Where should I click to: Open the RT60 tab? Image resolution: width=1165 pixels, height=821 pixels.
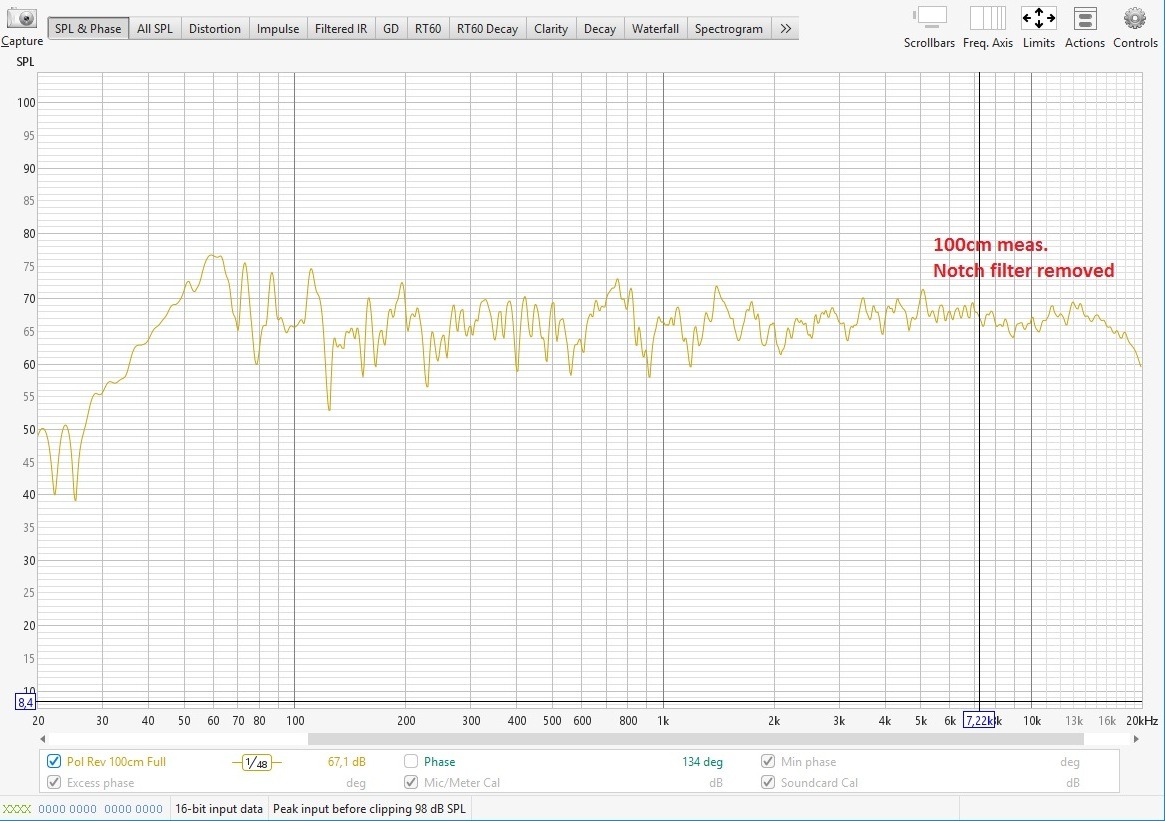pyautogui.click(x=428, y=28)
